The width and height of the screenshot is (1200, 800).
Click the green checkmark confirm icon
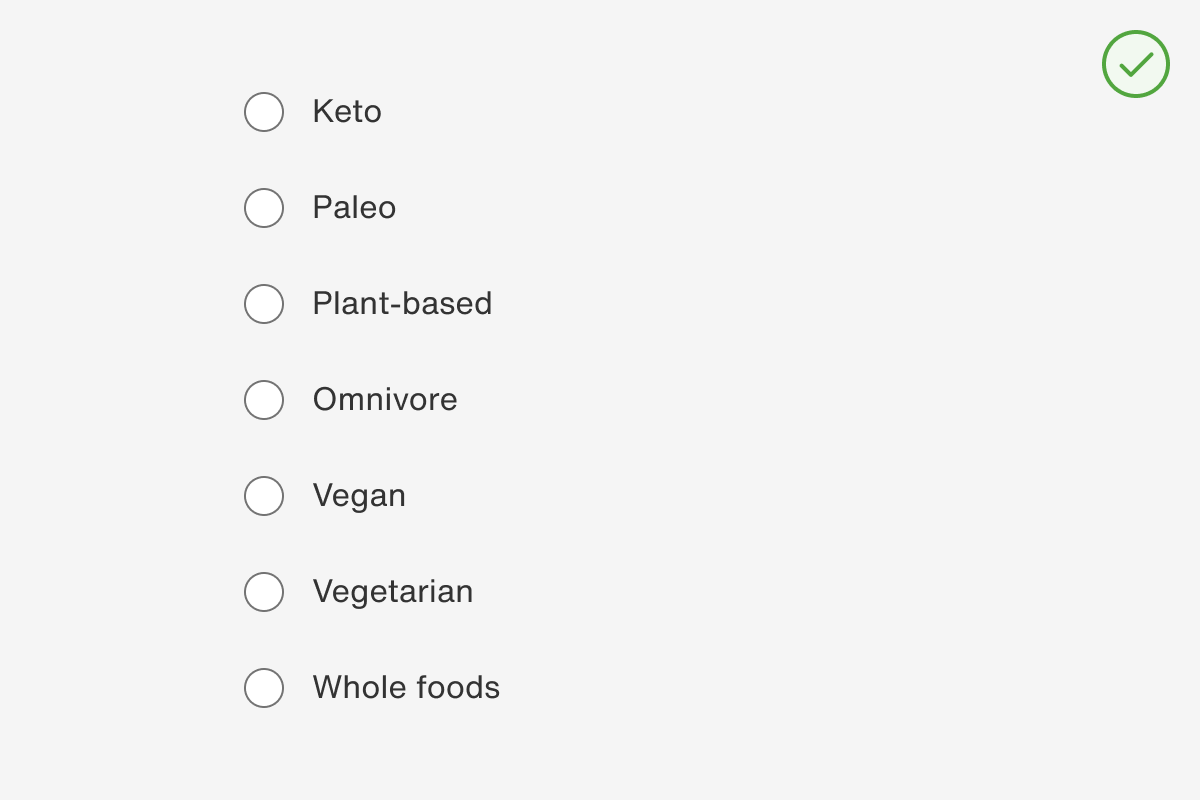point(1135,64)
